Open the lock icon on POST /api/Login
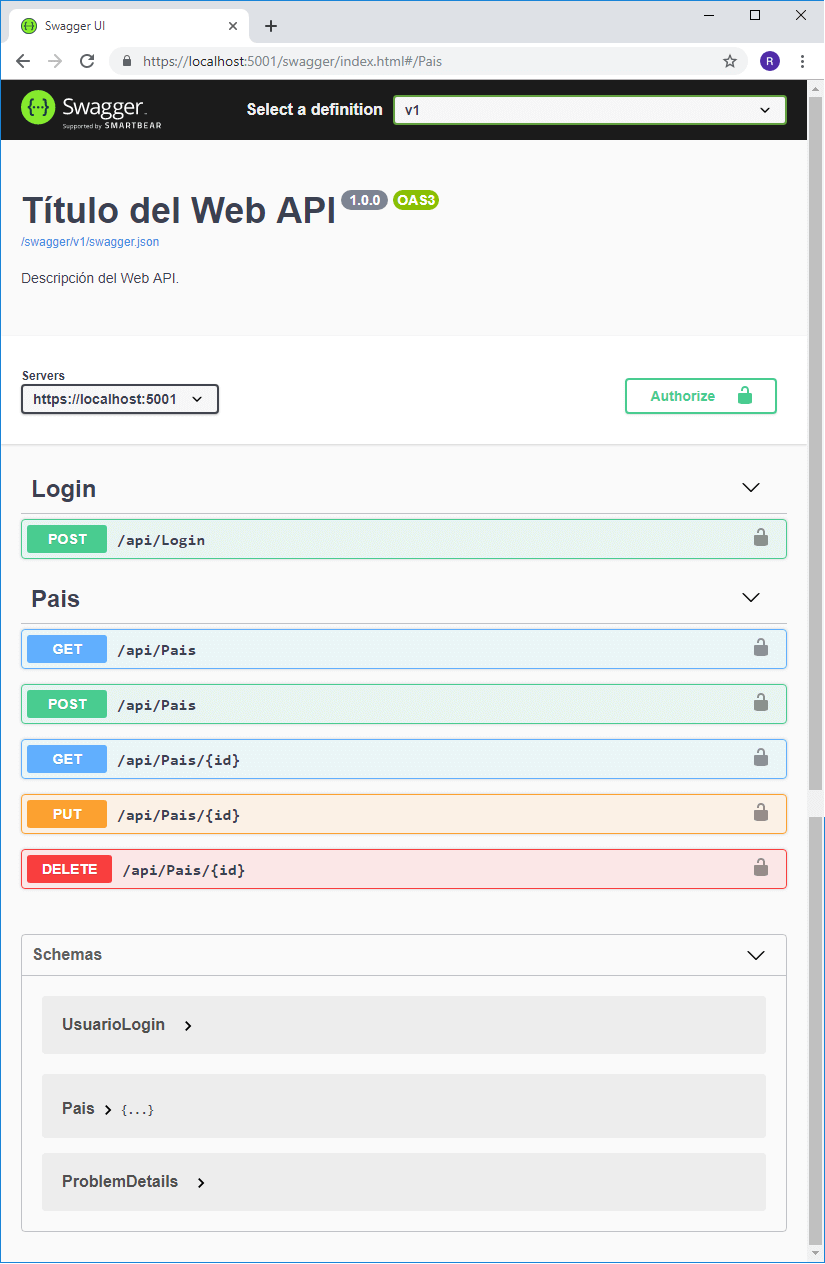 coord(761,538)
